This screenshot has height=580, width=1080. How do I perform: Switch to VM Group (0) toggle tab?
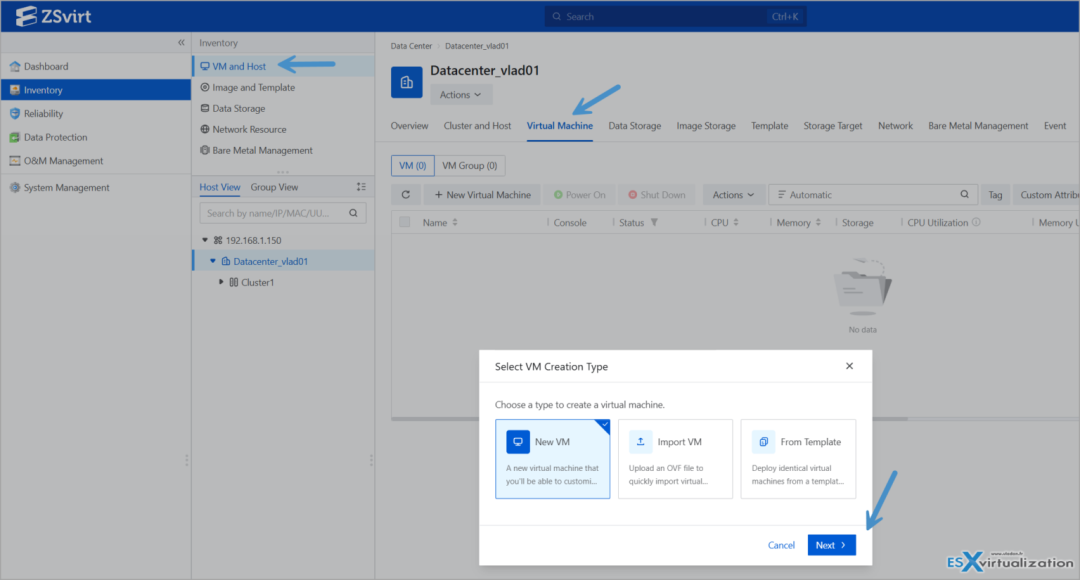[470, 165]
